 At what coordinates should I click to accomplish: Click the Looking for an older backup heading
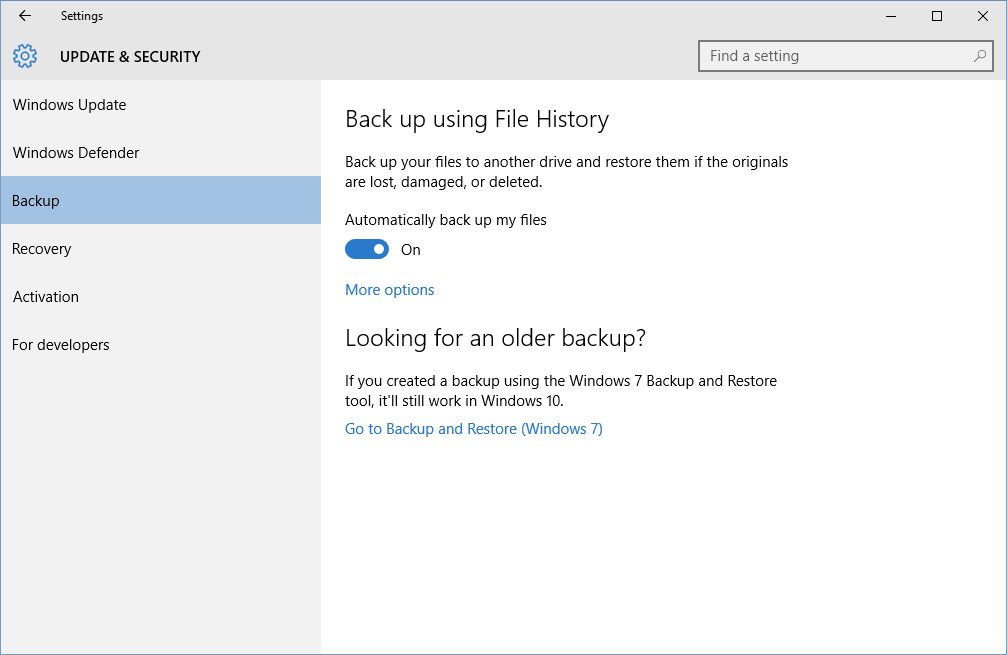tap(495, 338)
